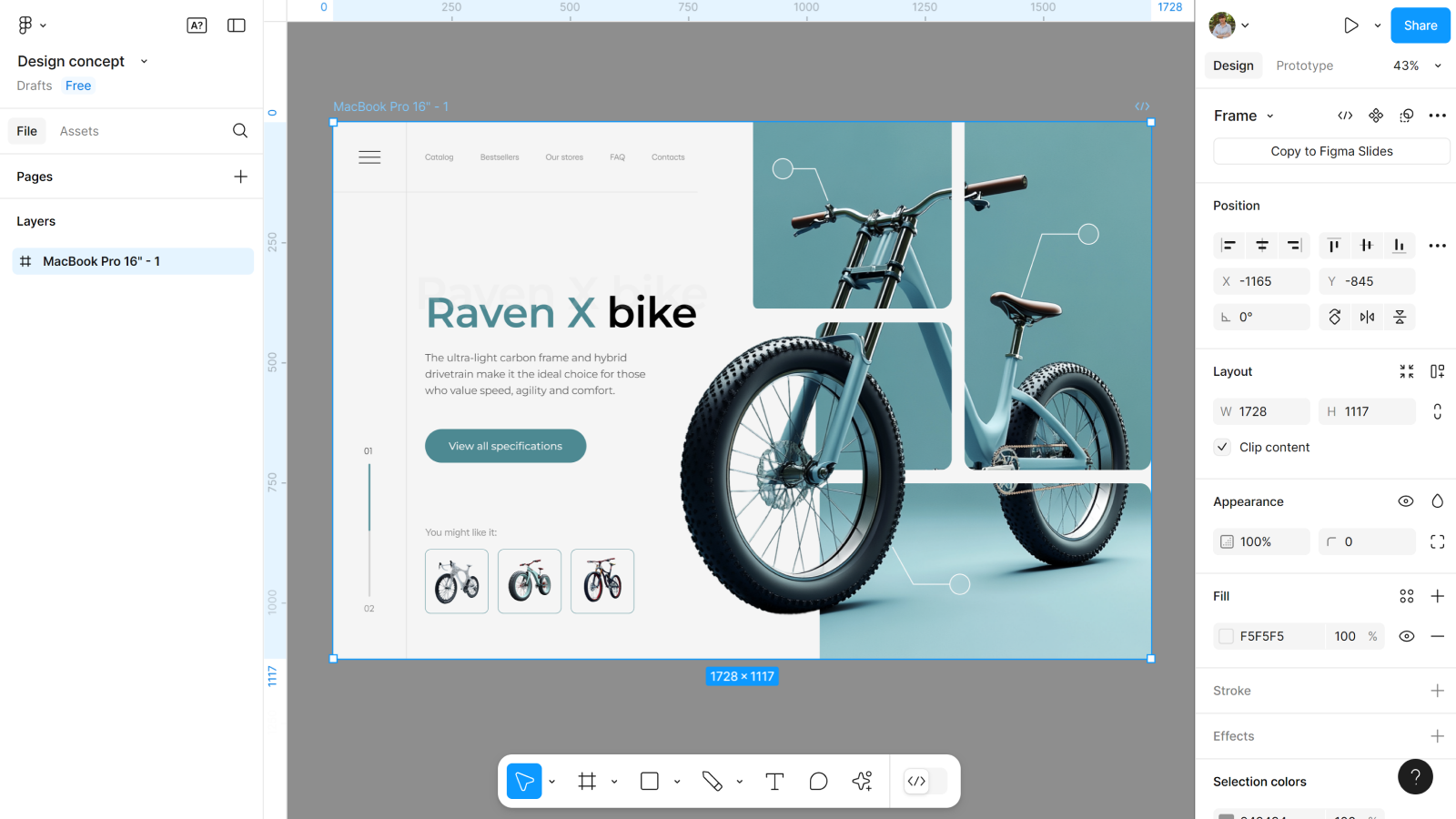Expand the Design concept file menu
The height and width of the screenshot is (819, 1456).
(x=144, y=62)
